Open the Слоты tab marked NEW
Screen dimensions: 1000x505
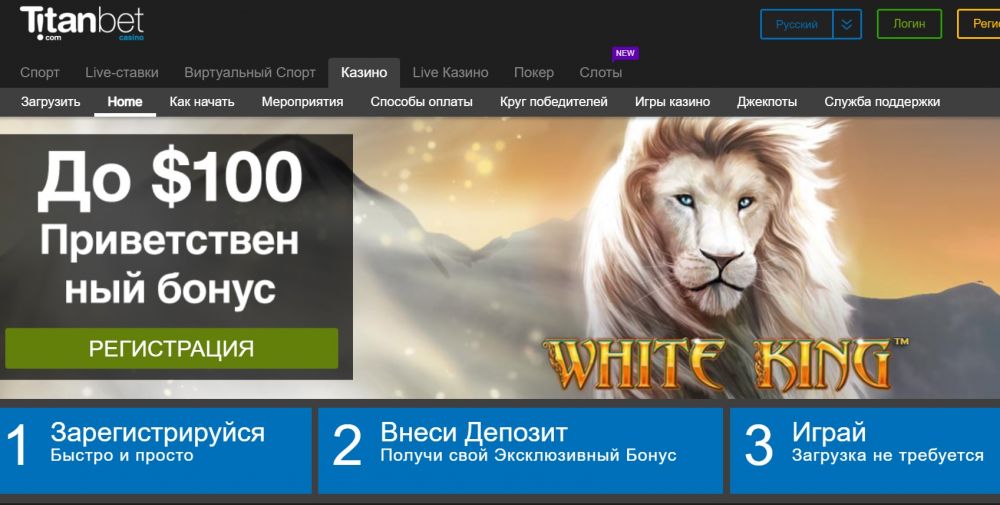click(x=601, y=73)
